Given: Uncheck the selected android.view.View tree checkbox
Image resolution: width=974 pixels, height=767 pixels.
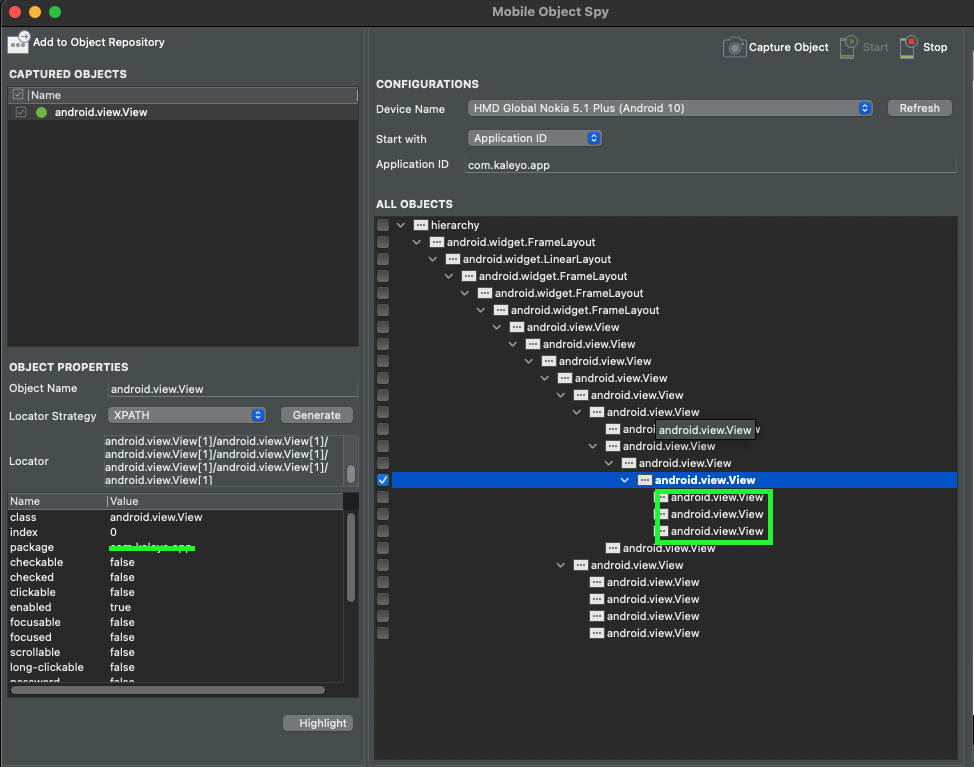Looking at the screenshot, I should [x=383, y=481].
